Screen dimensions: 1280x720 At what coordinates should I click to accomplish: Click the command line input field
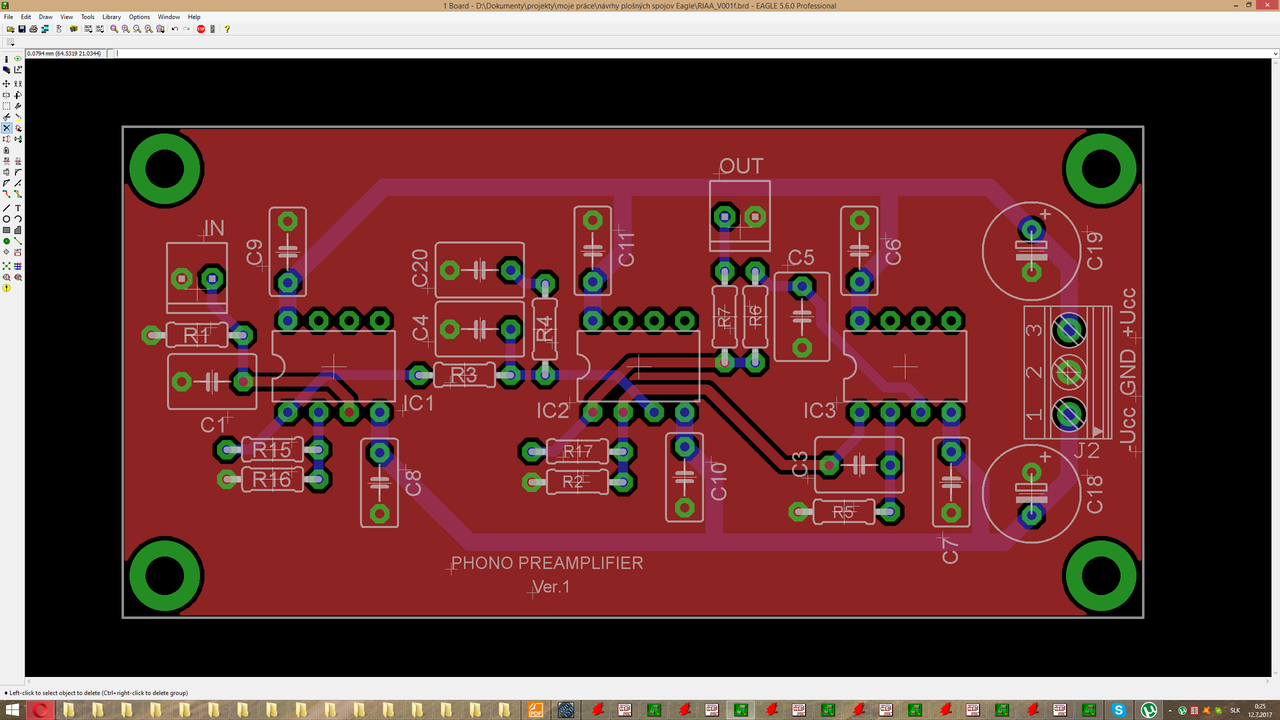696,53
